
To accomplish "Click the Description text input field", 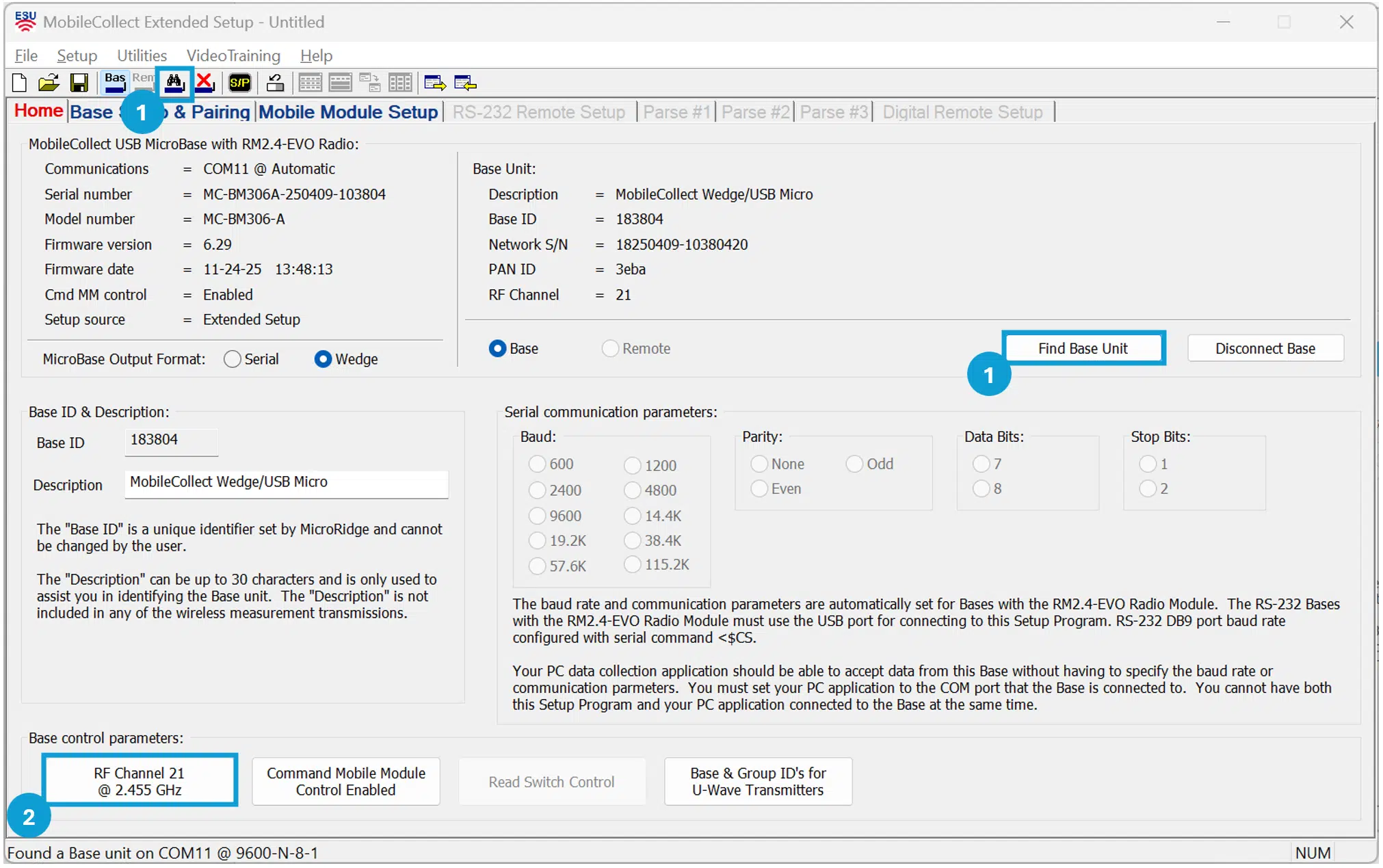I will [287, 484].
